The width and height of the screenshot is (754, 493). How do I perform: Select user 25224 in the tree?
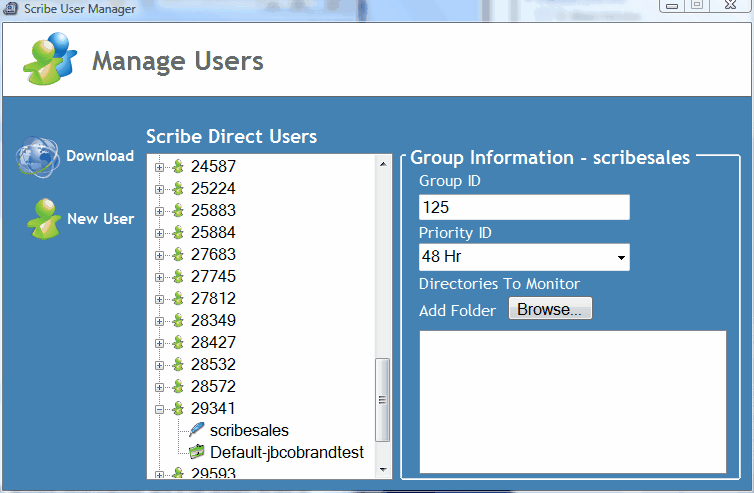pyautogui.click(x=213, y=189)
